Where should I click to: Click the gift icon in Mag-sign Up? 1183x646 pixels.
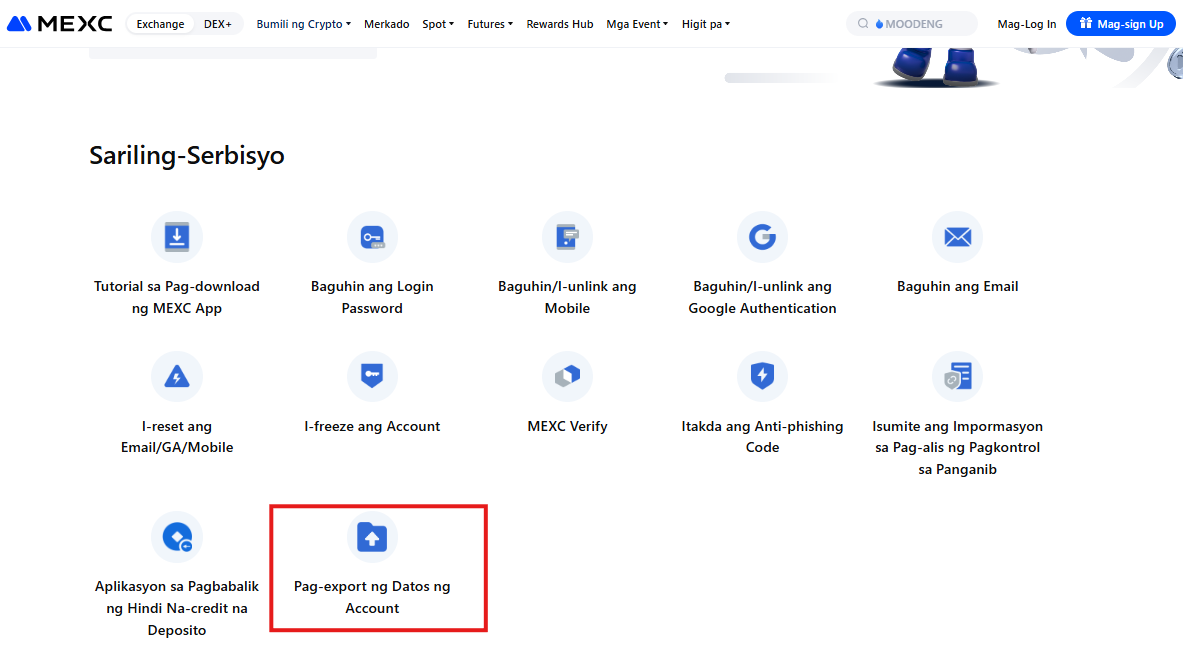click(x=1086, y=23)
